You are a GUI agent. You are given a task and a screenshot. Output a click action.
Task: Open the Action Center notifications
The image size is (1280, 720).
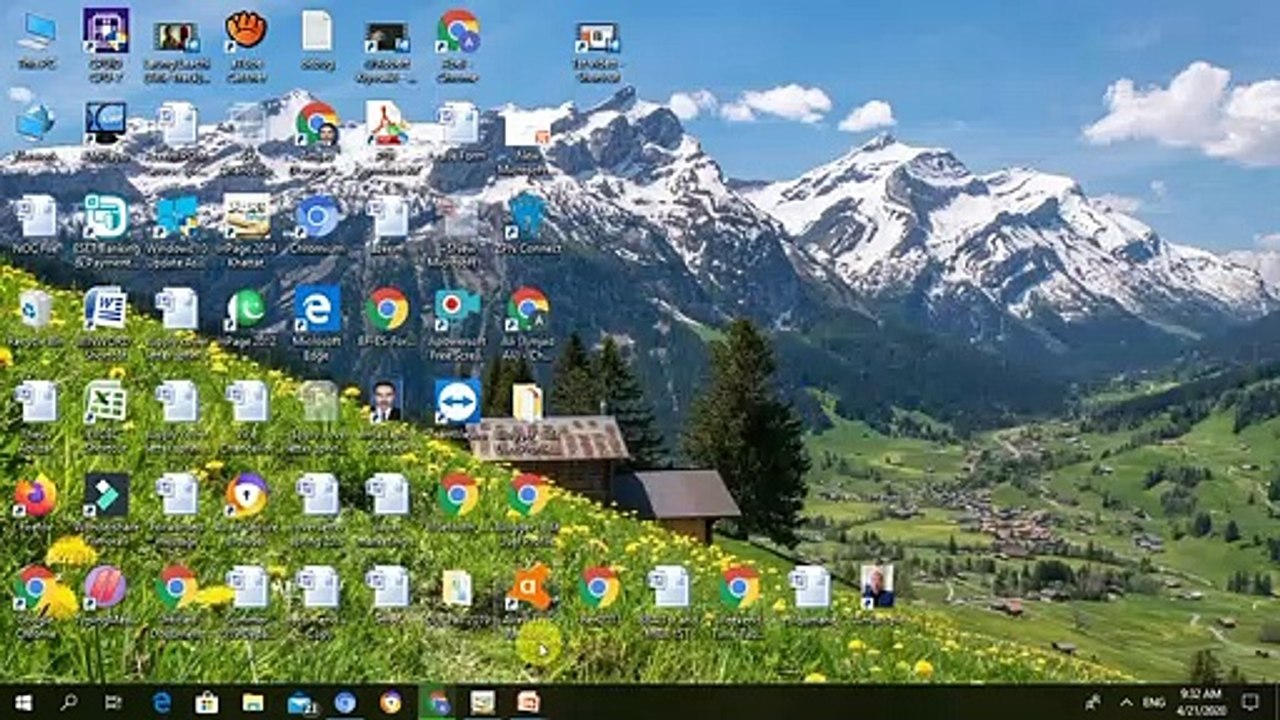[x=1250, y=702]
